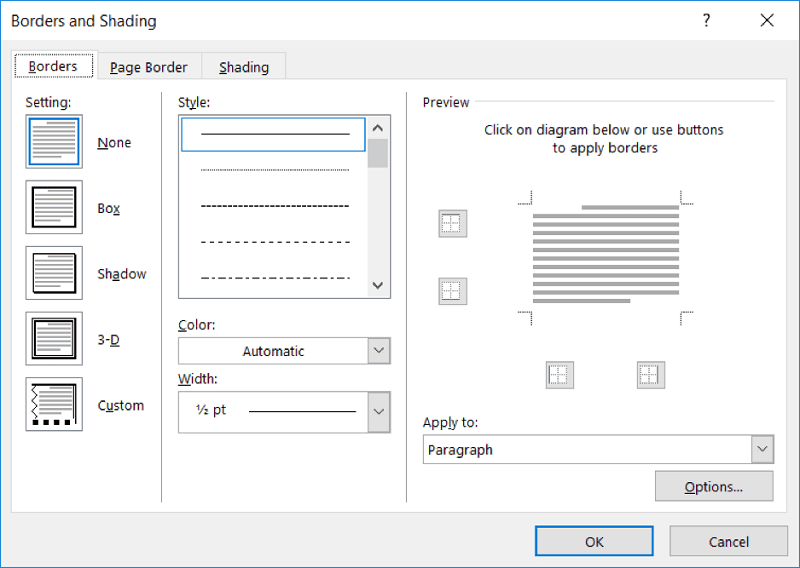Click the Options... button

pyautogui.click(x=713, y=487)
